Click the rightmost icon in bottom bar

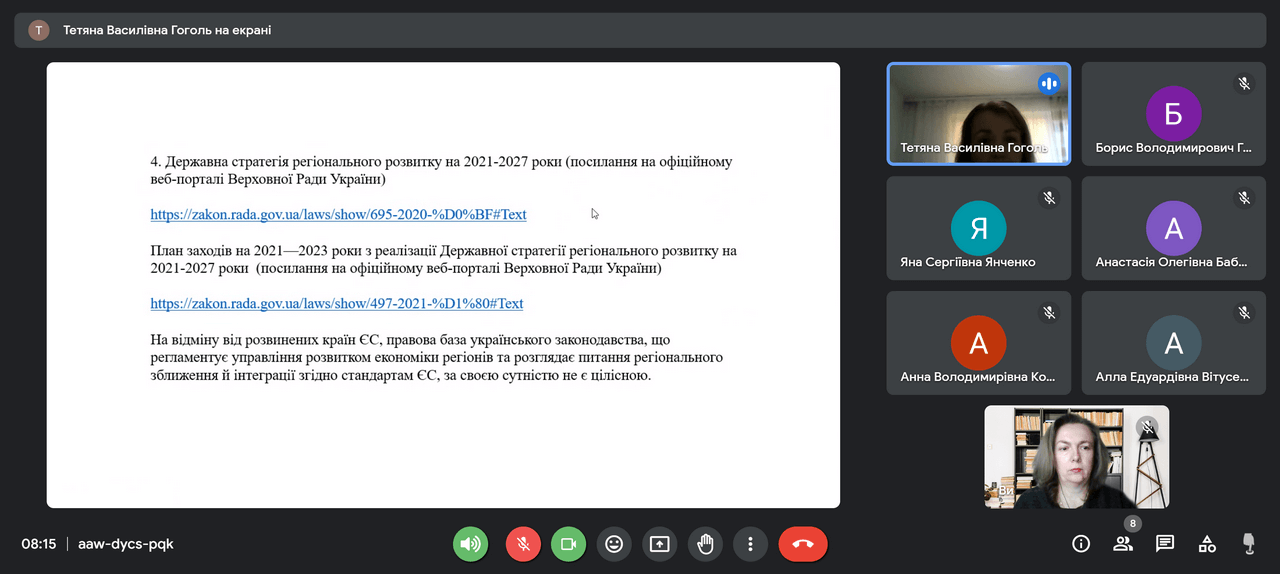pyautogui.click(x=1248, y=544)
